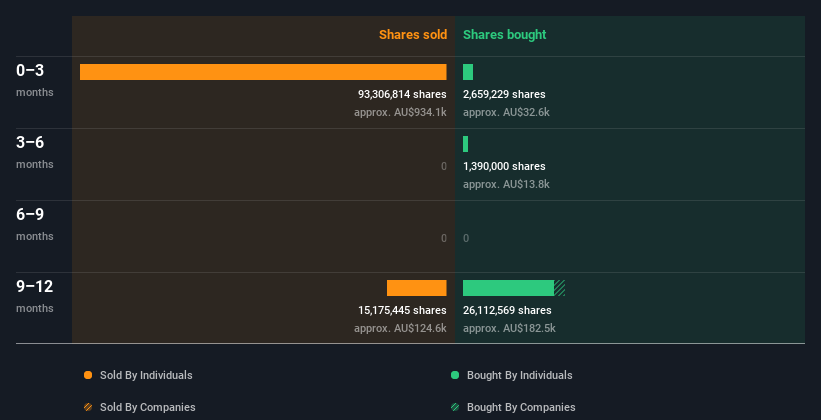The image size is (821, 420).
Task: Click the hatched company segment of 9–12 bought bar
Action: (560, 288)
